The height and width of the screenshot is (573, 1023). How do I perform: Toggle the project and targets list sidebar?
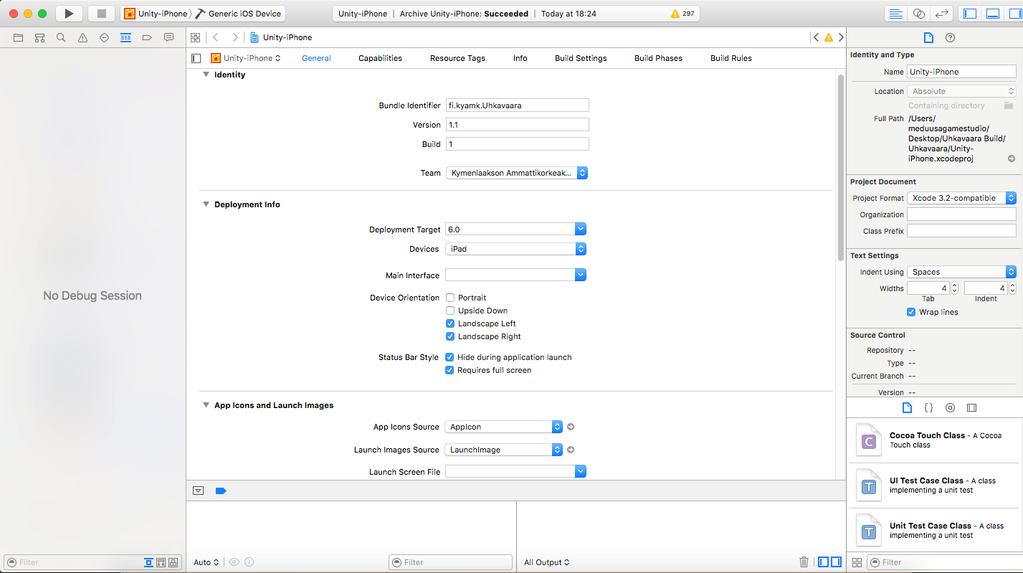tap(196, 58)
